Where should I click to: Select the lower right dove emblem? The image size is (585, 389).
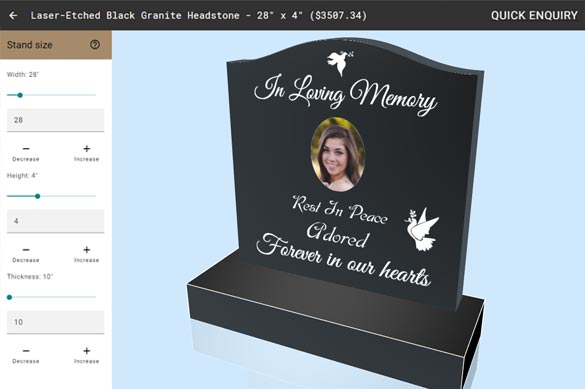pos(422,229)
